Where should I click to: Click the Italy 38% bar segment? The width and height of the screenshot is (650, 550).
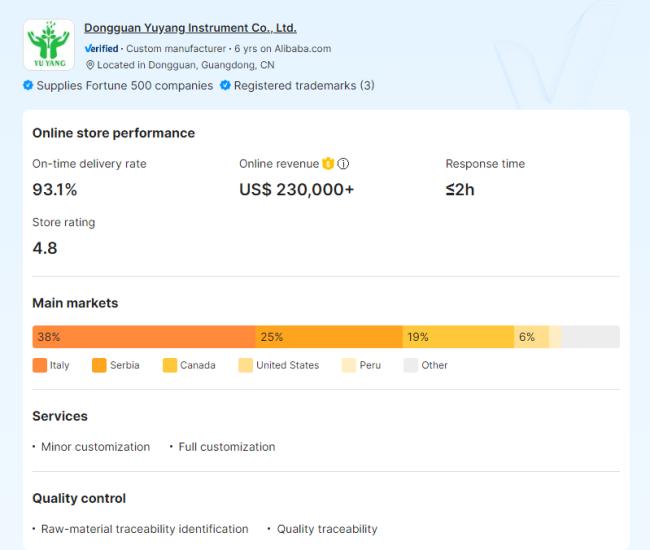(143, 337)
